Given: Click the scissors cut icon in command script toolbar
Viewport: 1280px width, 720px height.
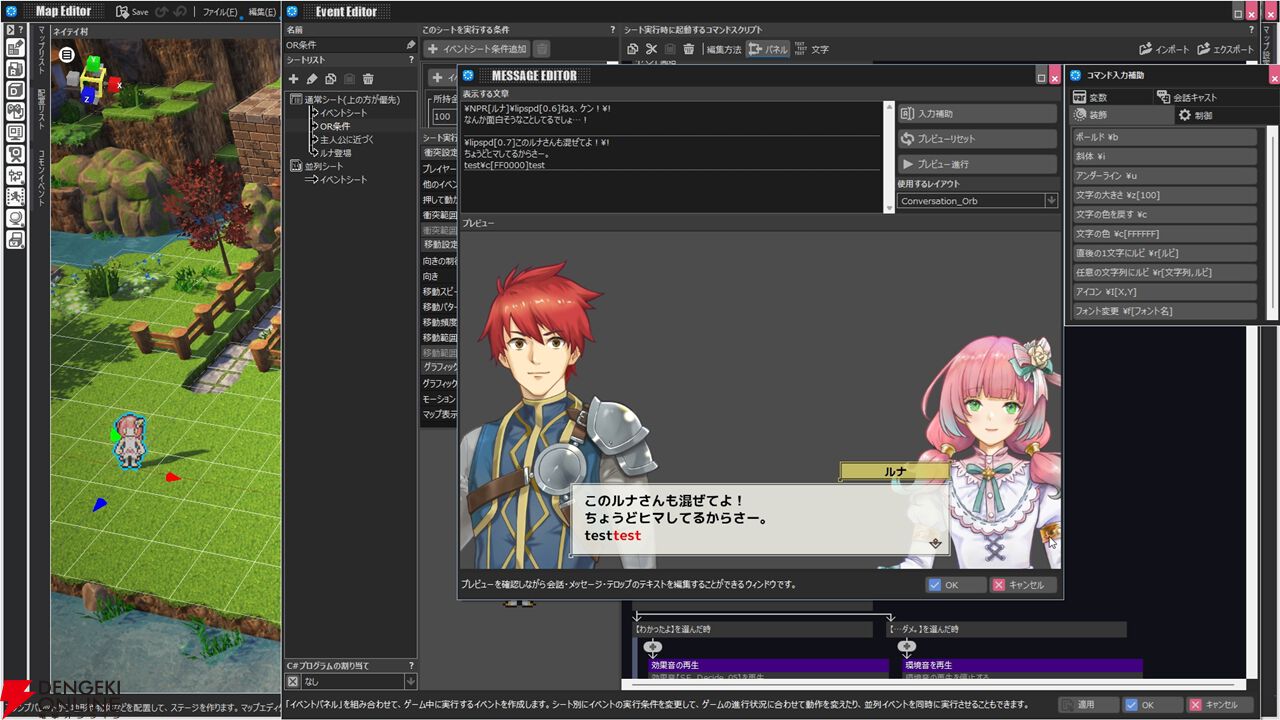Looking at the screenshot, I should pos(651,49).
